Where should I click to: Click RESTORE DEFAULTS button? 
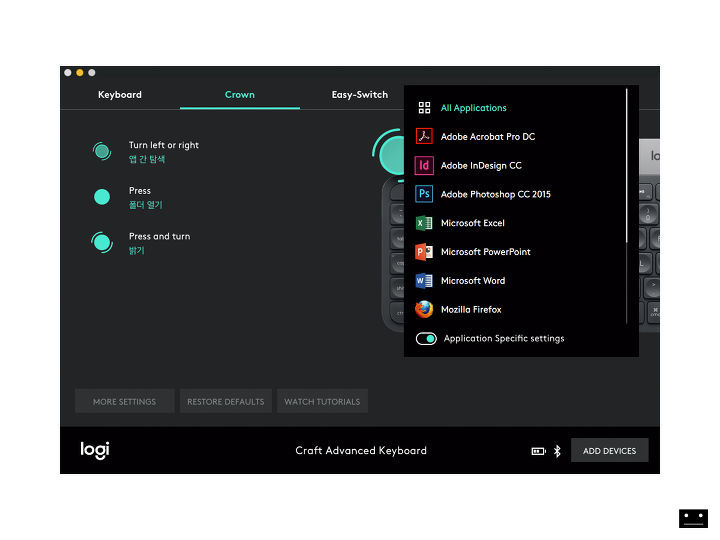pos(225,401)
